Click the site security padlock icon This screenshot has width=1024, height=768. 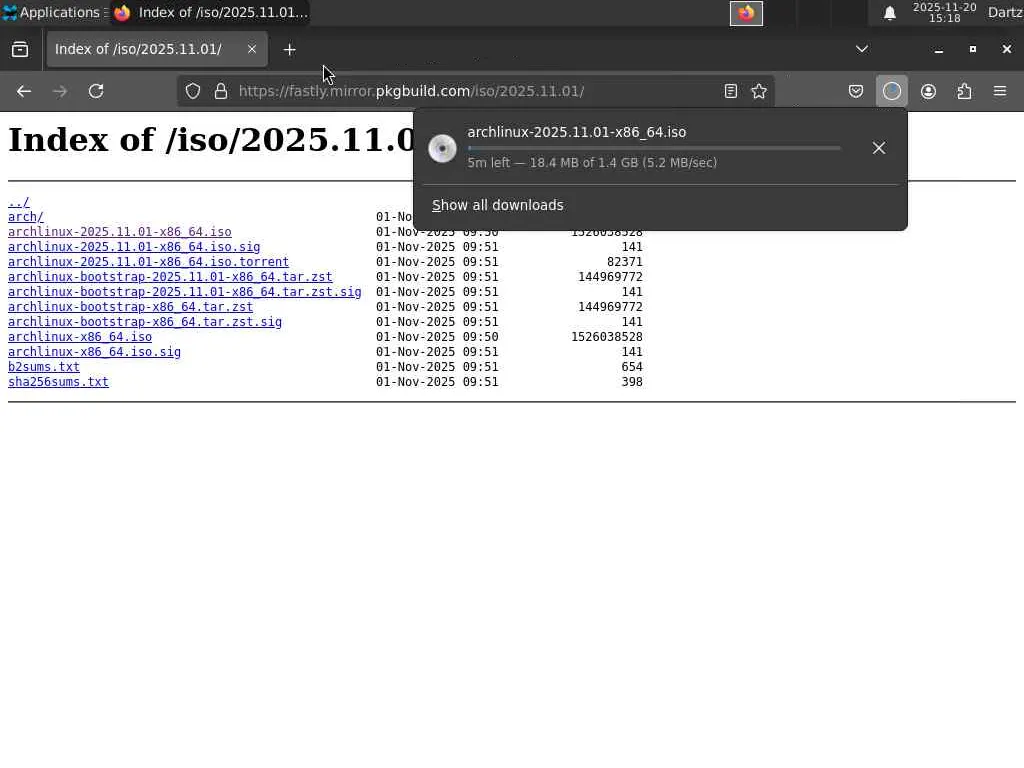pos(221,91)
